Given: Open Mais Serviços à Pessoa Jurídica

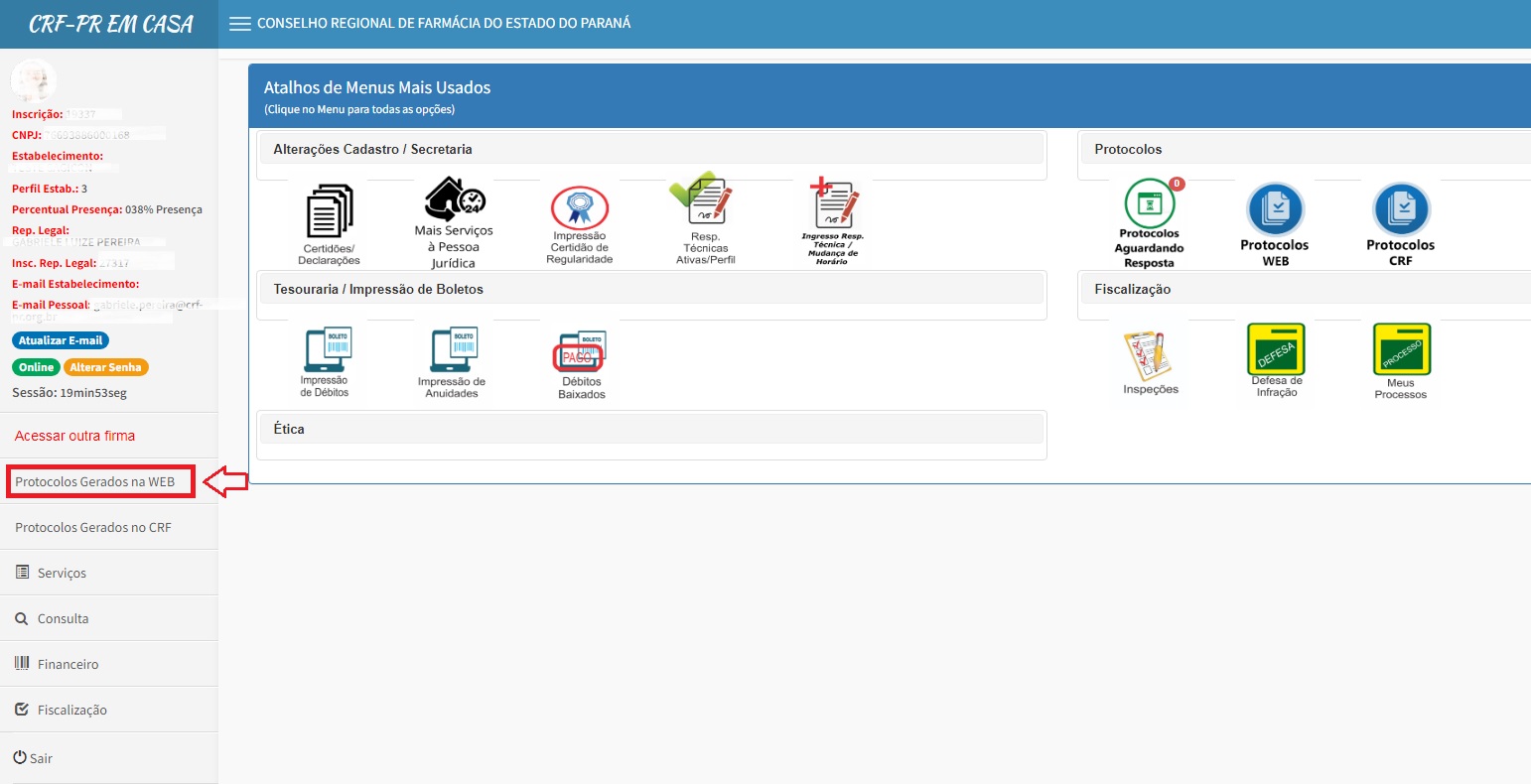Looking at the screenshot, I should [454, 222].
